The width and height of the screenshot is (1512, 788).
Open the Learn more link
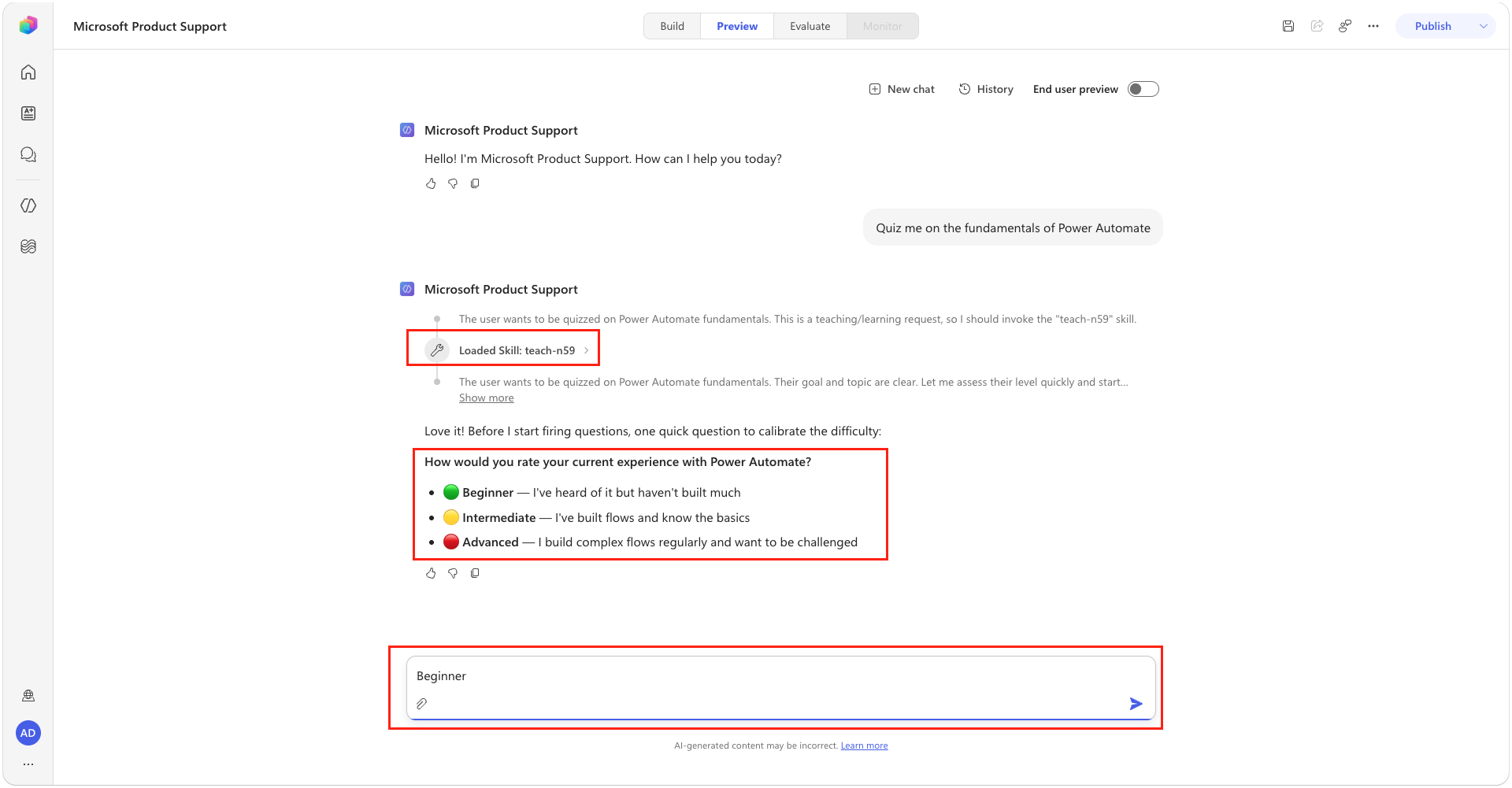click(x=864, y=745)
